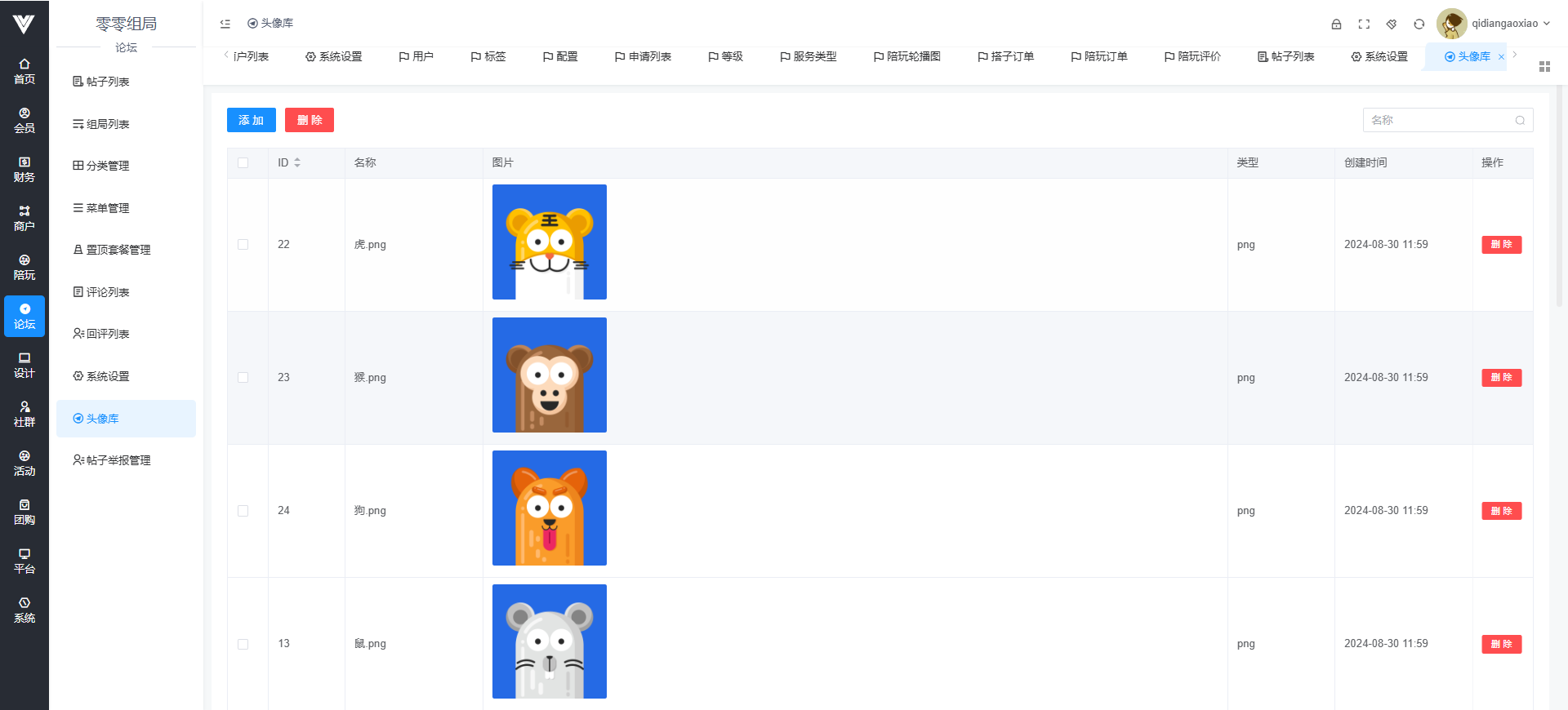Image resolution: width=1568 pixels, height=710 pixels.
Task: Delete the 猴.png row using 删除
Action: click(x=1501, y=378)
